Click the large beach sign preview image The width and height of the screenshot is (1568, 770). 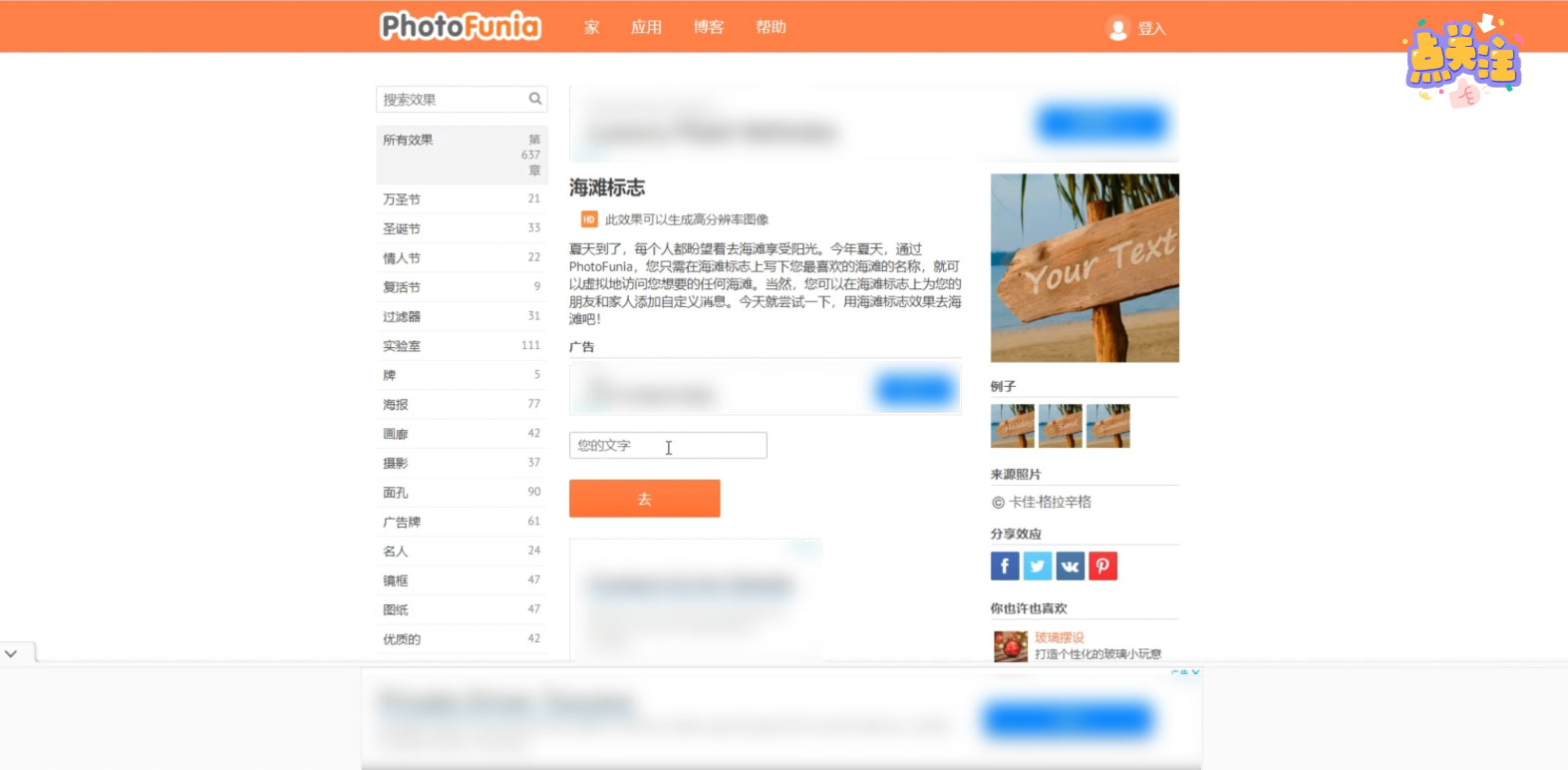click(x=1085, y=267)
